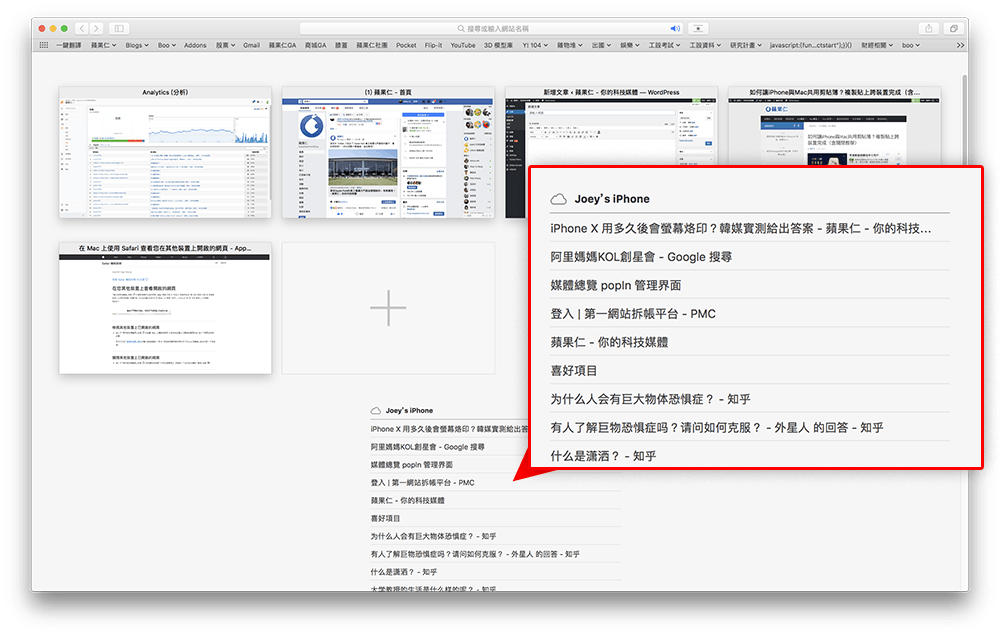Mute audio via the blue speaker icon
1000x636 pixels.
675,28
